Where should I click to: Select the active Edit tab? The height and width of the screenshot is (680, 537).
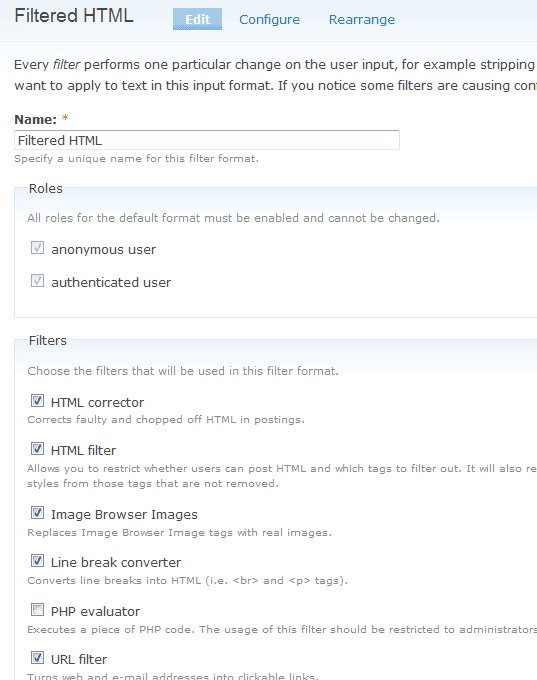(x=197, y=19)
